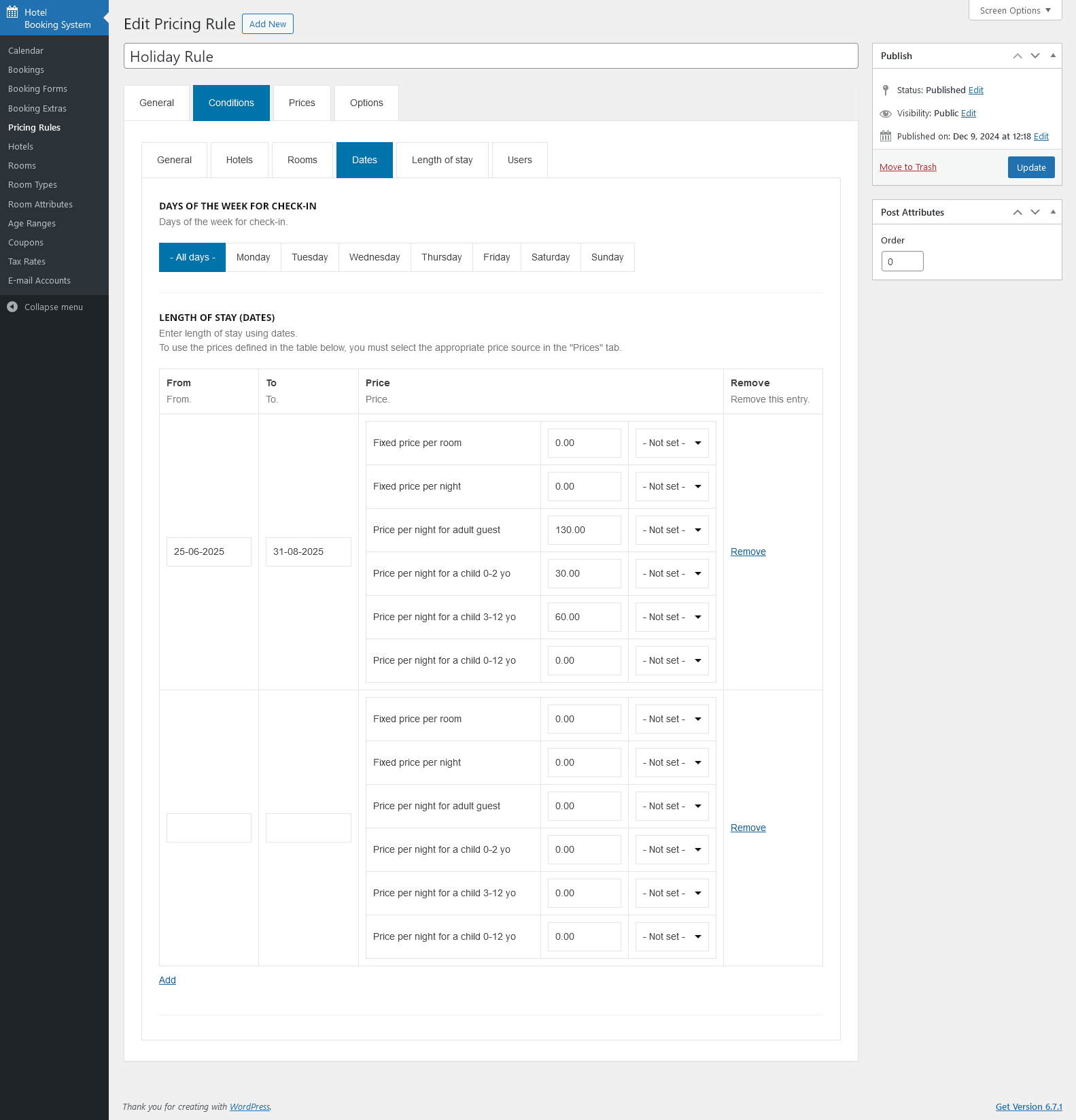
Task: Collapse the Post Attributes panel triangle
Action: click(1053, 212)
